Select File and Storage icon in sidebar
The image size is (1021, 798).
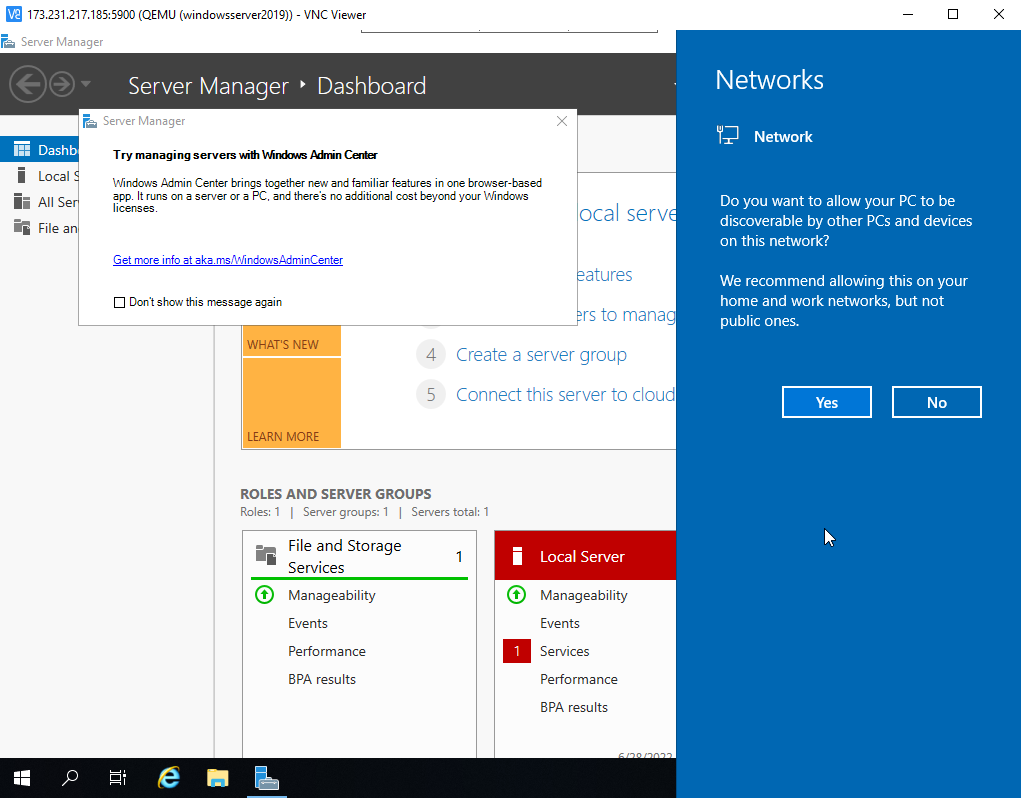22,228
